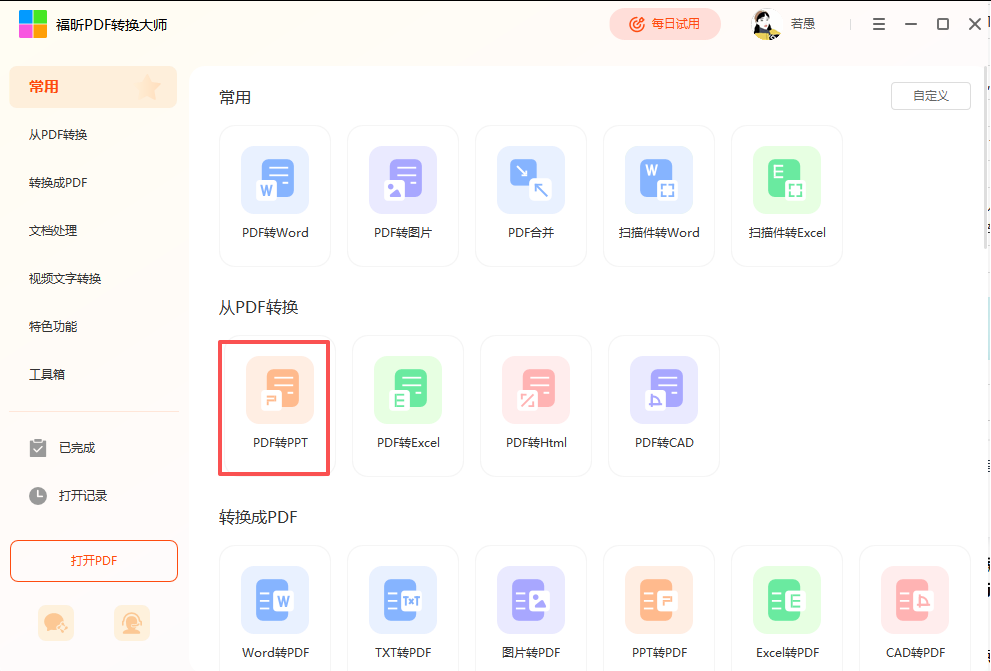Choose the 扫描件转Excel tool

(x=787, y=195)
